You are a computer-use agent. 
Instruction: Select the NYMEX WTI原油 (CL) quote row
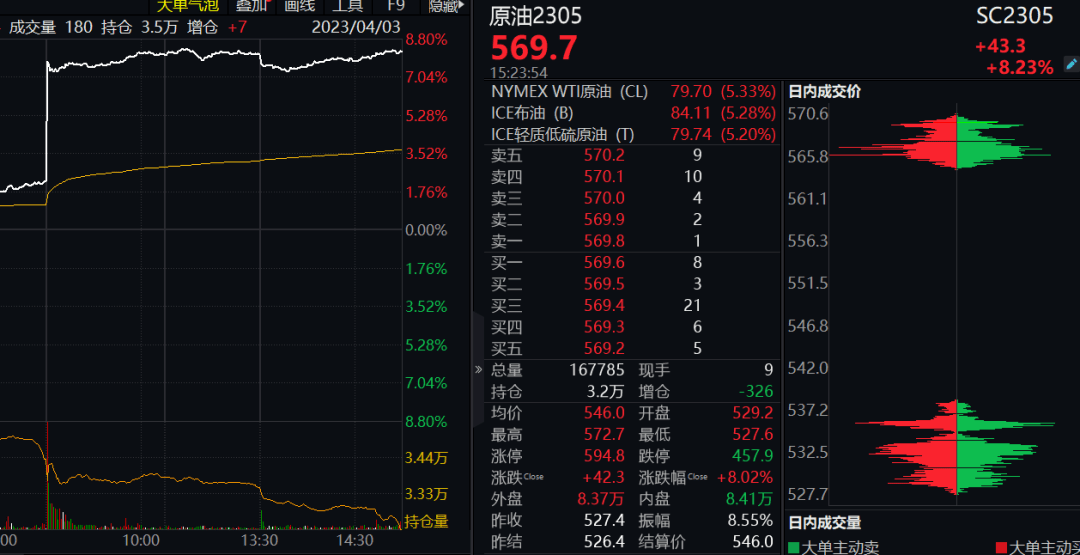[x=630, y=92]
